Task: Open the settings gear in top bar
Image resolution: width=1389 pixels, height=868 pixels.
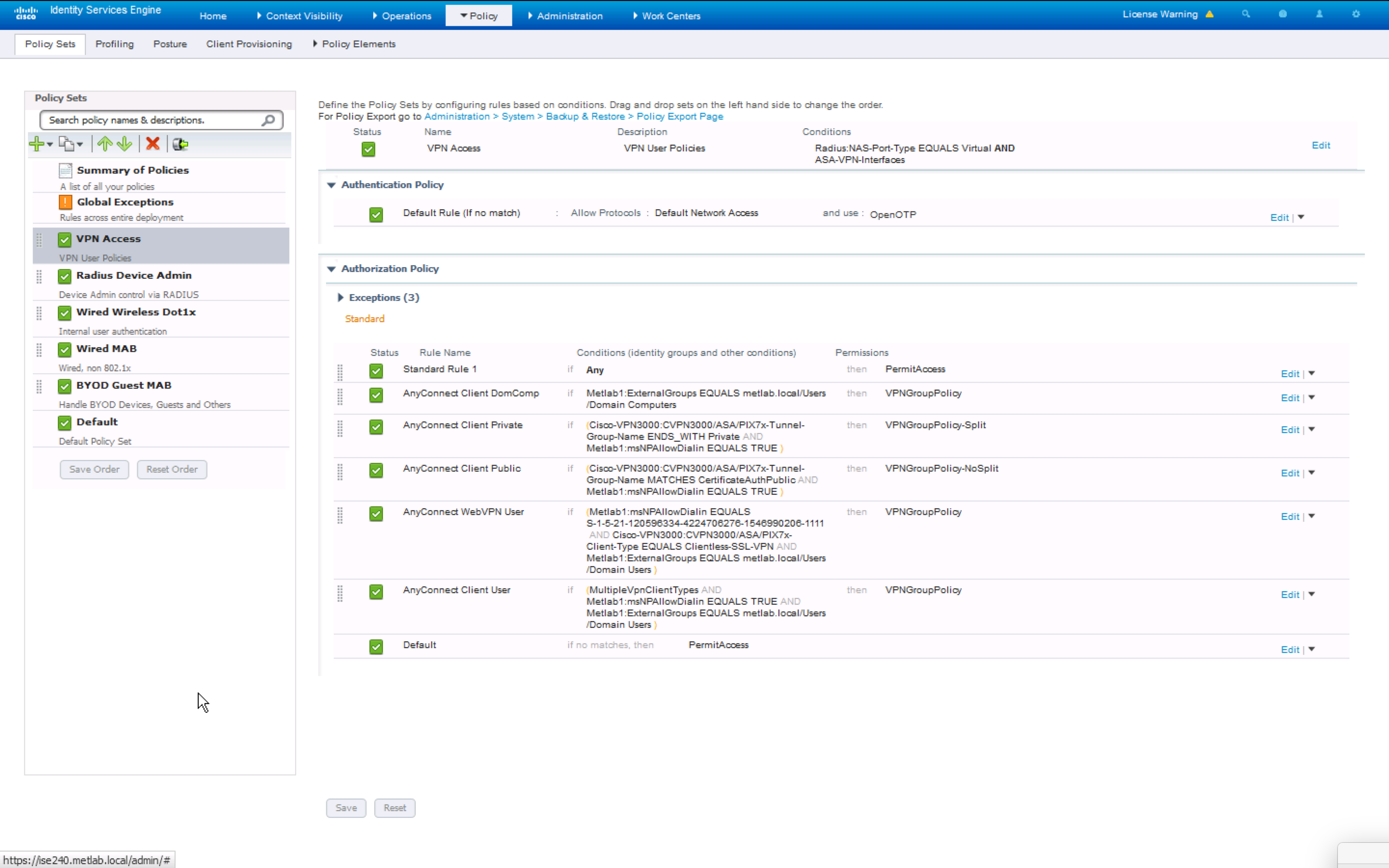Action: (1356, 14)
